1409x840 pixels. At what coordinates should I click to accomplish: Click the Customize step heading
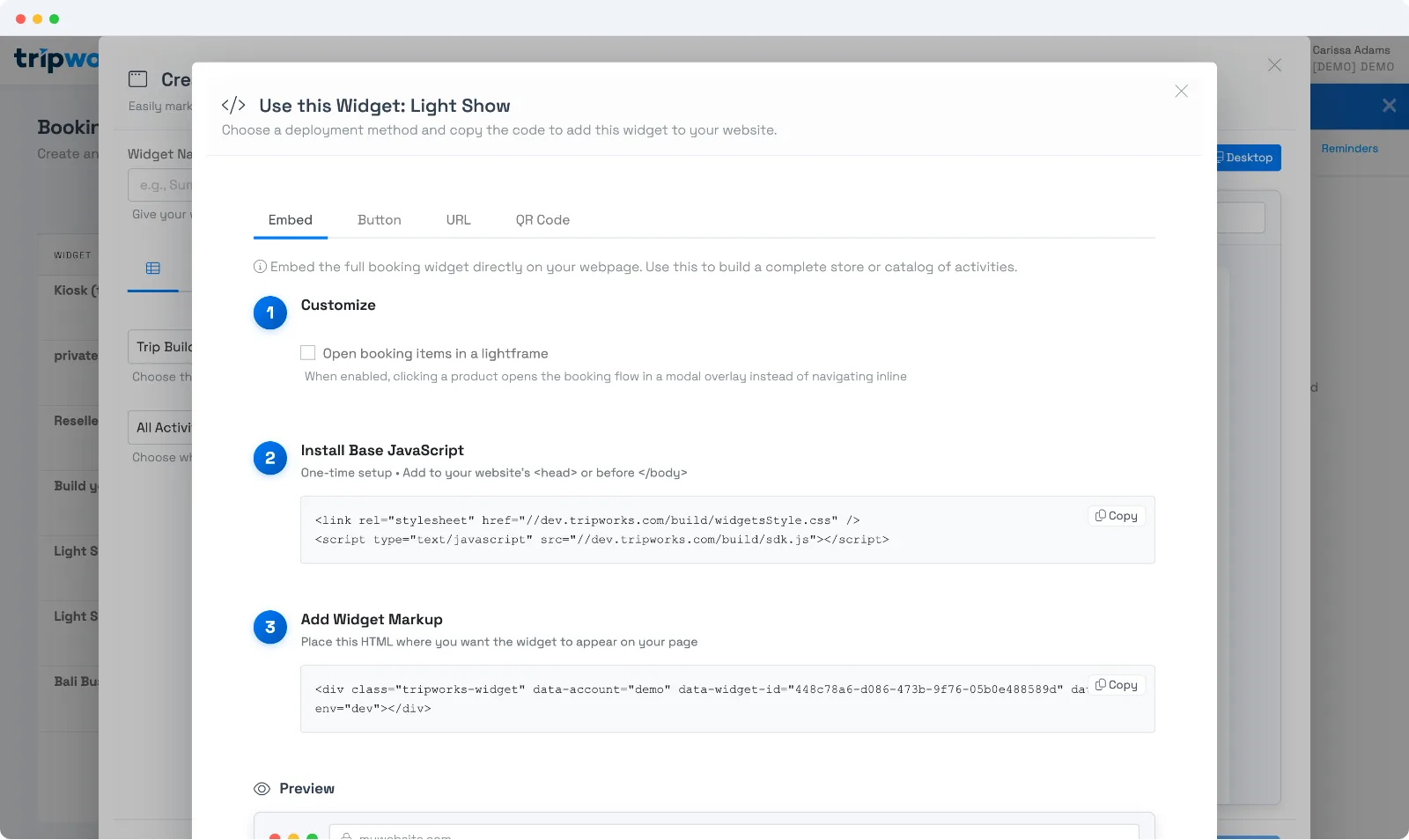point(338,306)
